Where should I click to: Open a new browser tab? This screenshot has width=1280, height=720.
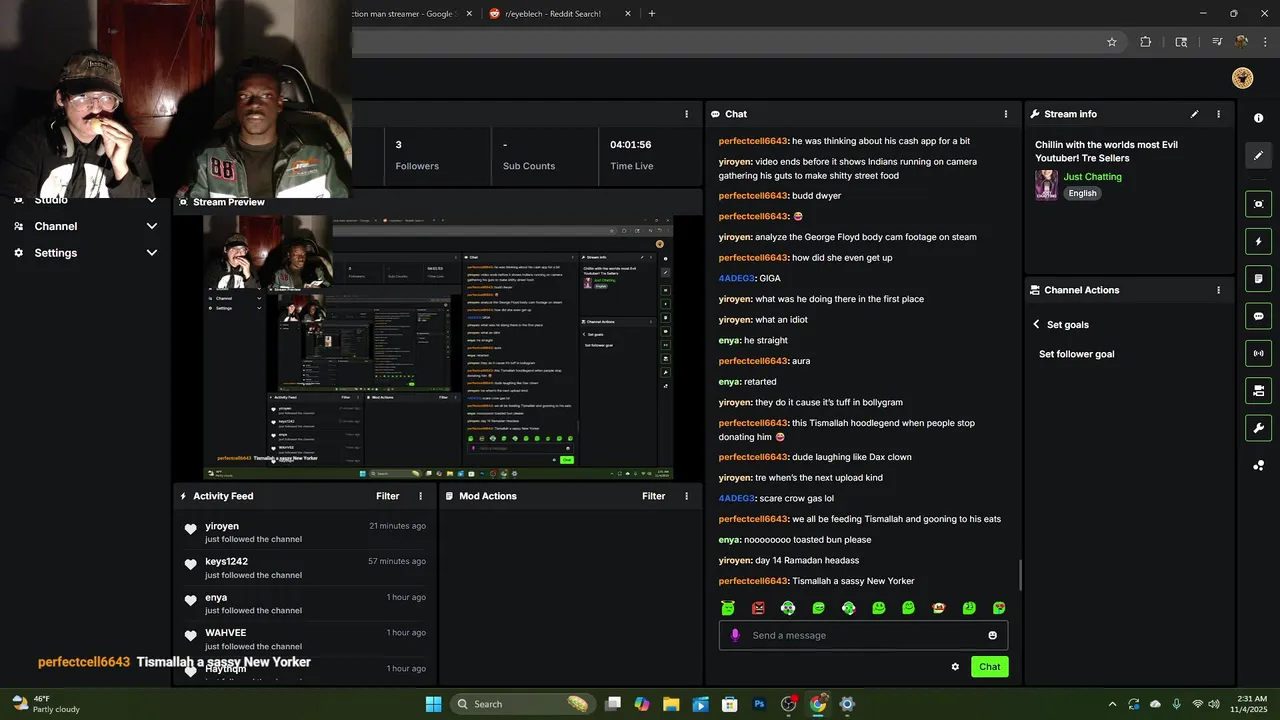(x=652, y=13)
